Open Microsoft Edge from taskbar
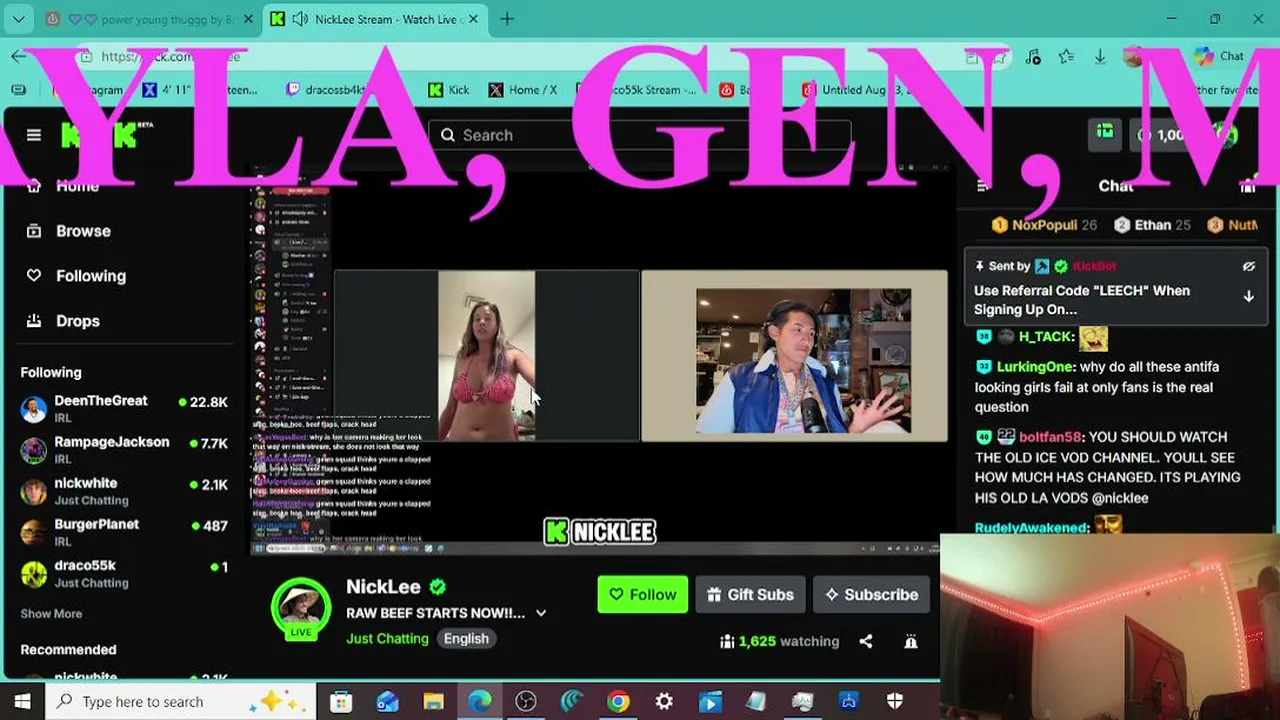The height and width of the screenshot is (720, 1280). tap(480, 702)
